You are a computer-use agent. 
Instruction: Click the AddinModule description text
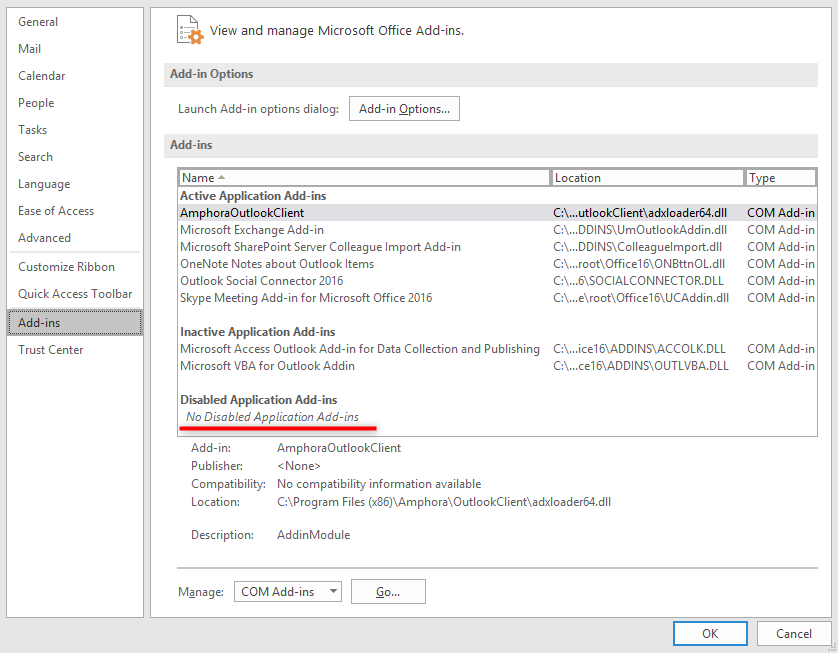pos(313,535)
